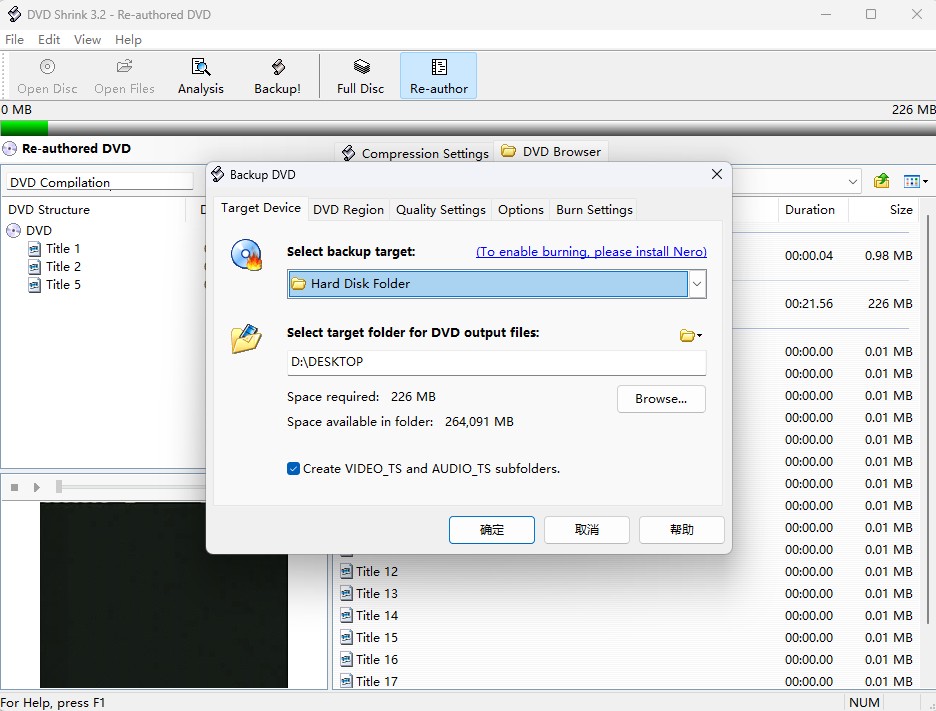Click the Backup! toolbar icon
The width and height of the screenshot is (936, 711).
pyautogui.click(x=277, y=75)
